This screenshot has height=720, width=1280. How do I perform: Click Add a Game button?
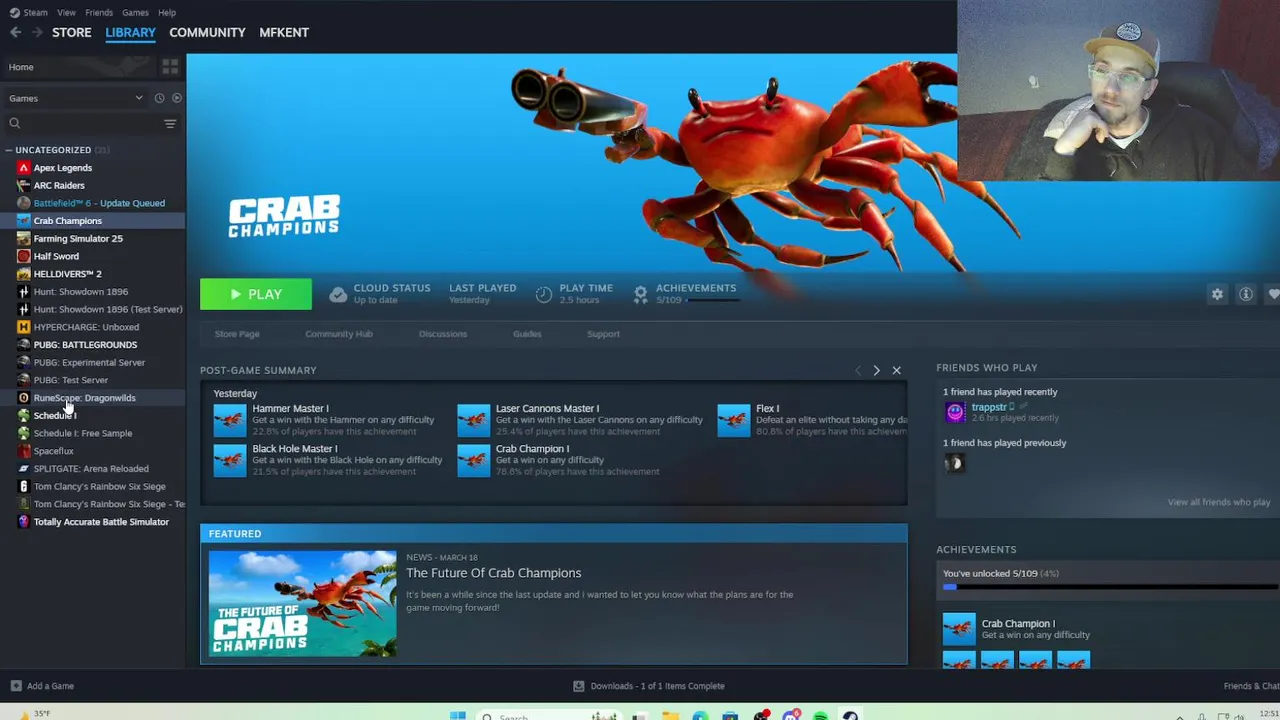pyautogui.click(x=42, y=686)
